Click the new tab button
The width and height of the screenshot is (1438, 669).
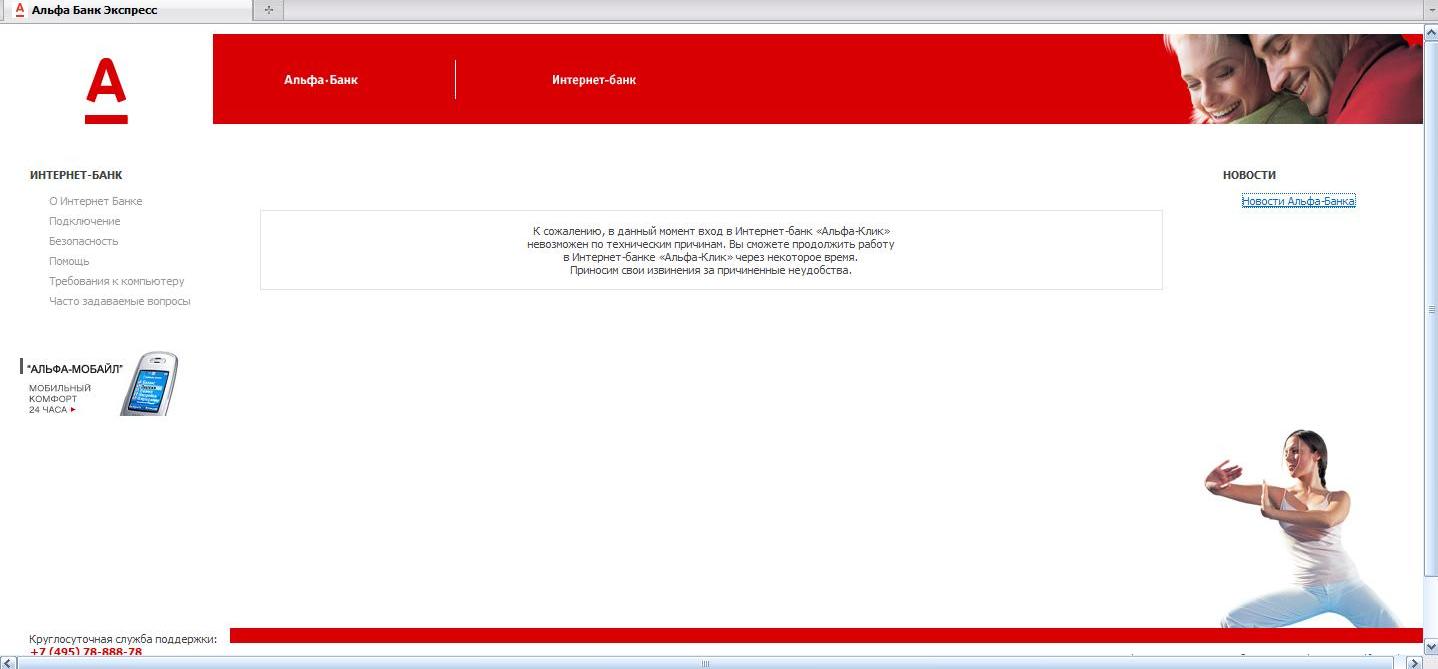click(x=268, y=10)
